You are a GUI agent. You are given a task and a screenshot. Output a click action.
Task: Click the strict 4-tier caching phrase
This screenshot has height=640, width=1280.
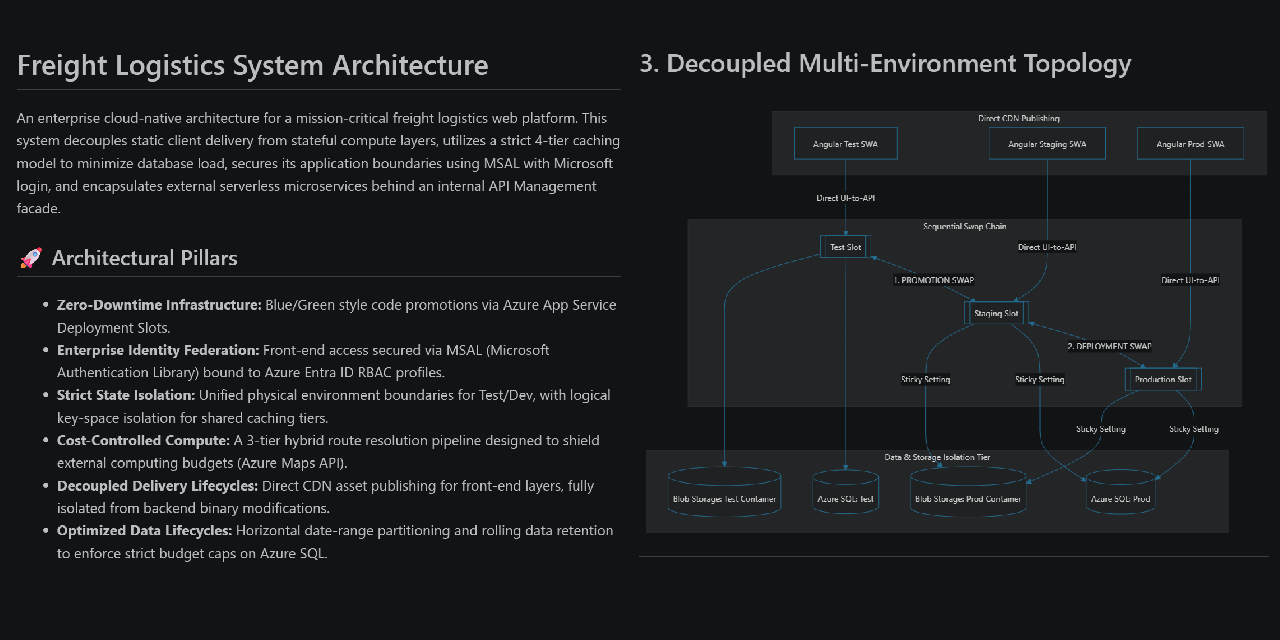click(x=541, y=141)
